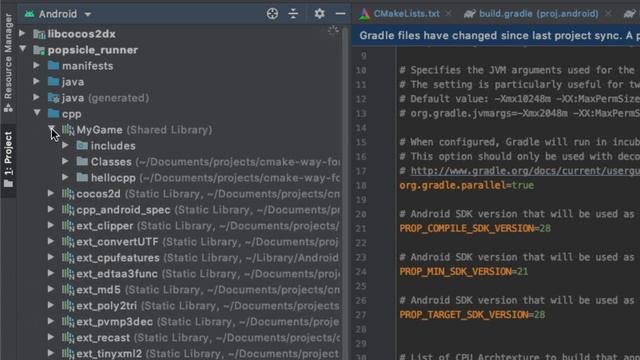Image resolution: width=640 pixels, height=360 pixels.
Task: Select ext_cpufeatures tree row
Action: point(180,258)
